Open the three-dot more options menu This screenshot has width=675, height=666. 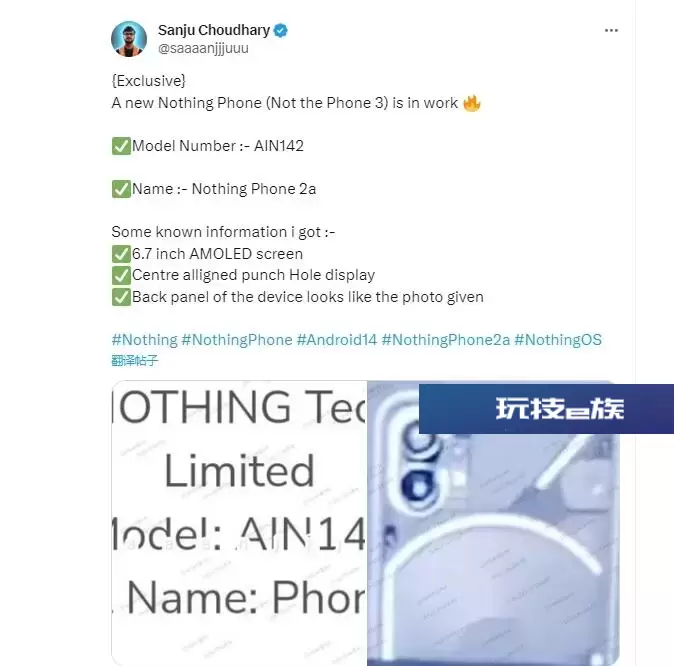(611, 30)
